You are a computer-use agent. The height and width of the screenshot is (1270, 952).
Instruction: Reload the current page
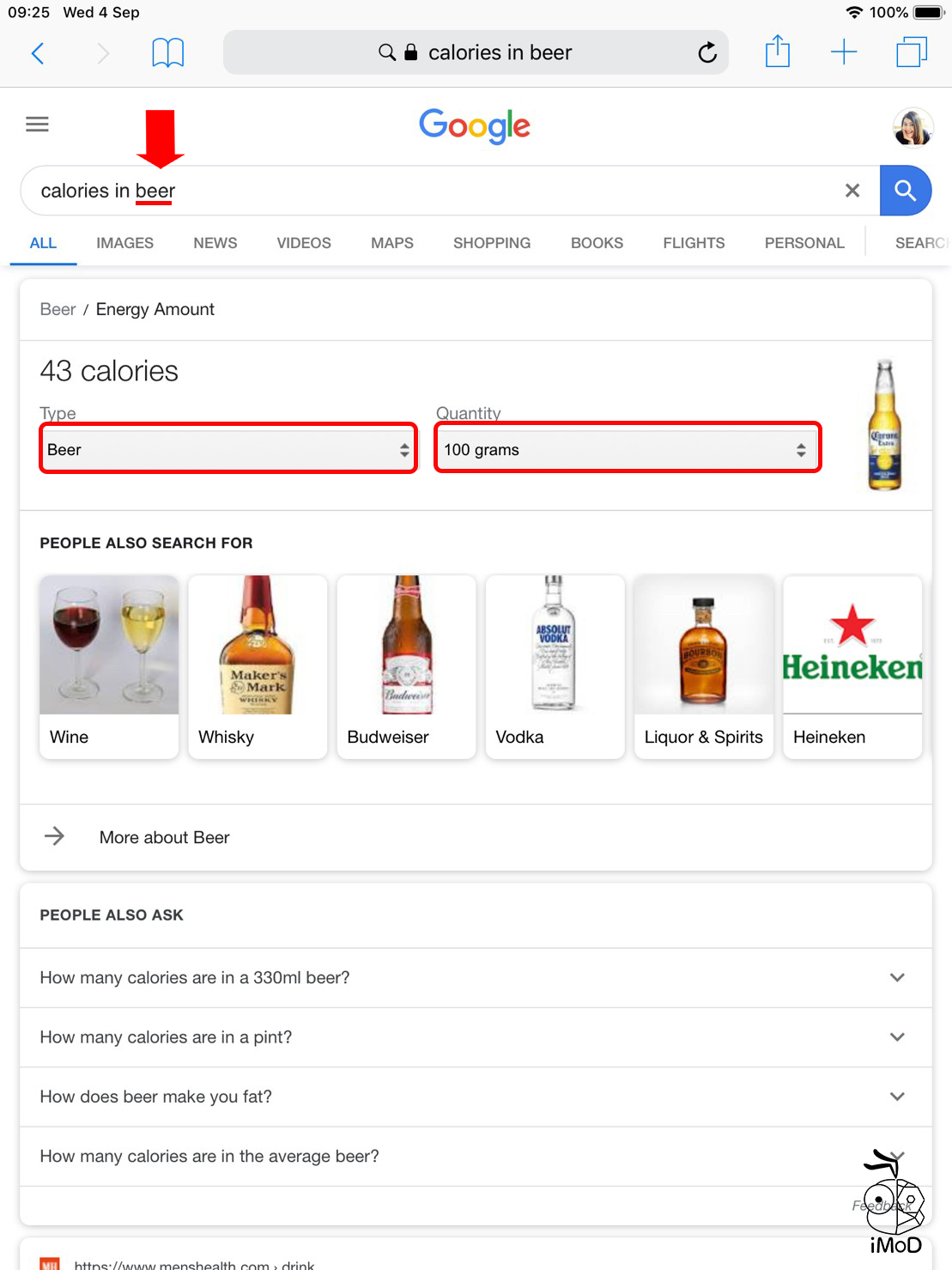point(706,52)
